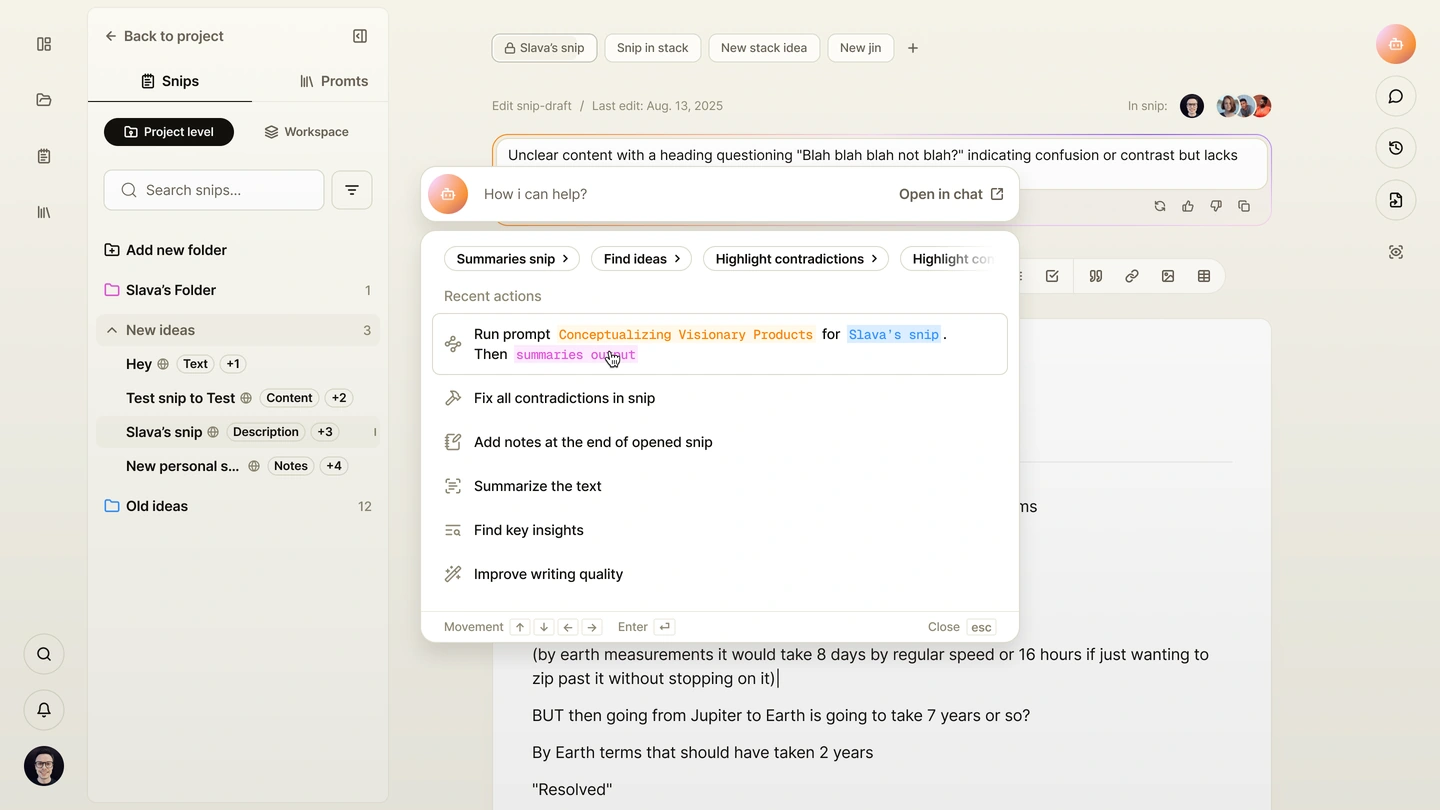Insert a checklist from the toolbar
Screen dimensions: 1440x810
point(1052,276)
